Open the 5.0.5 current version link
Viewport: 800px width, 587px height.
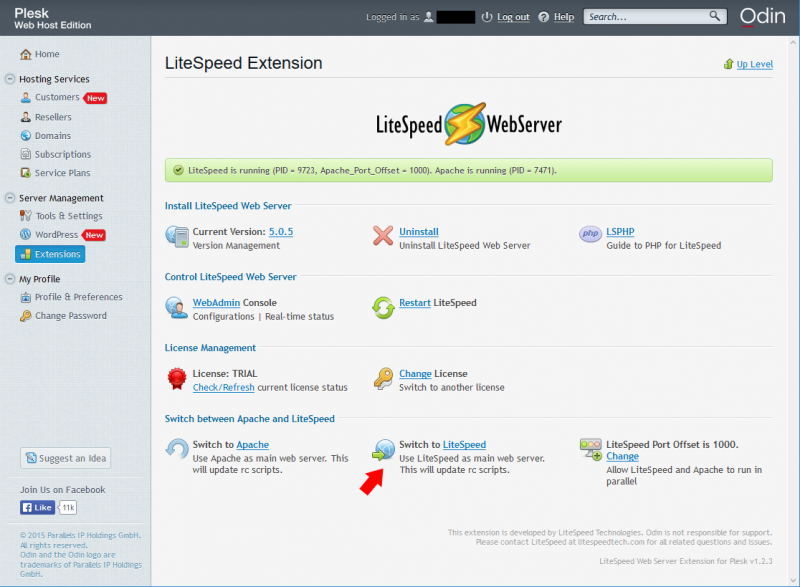click(281, 232)
